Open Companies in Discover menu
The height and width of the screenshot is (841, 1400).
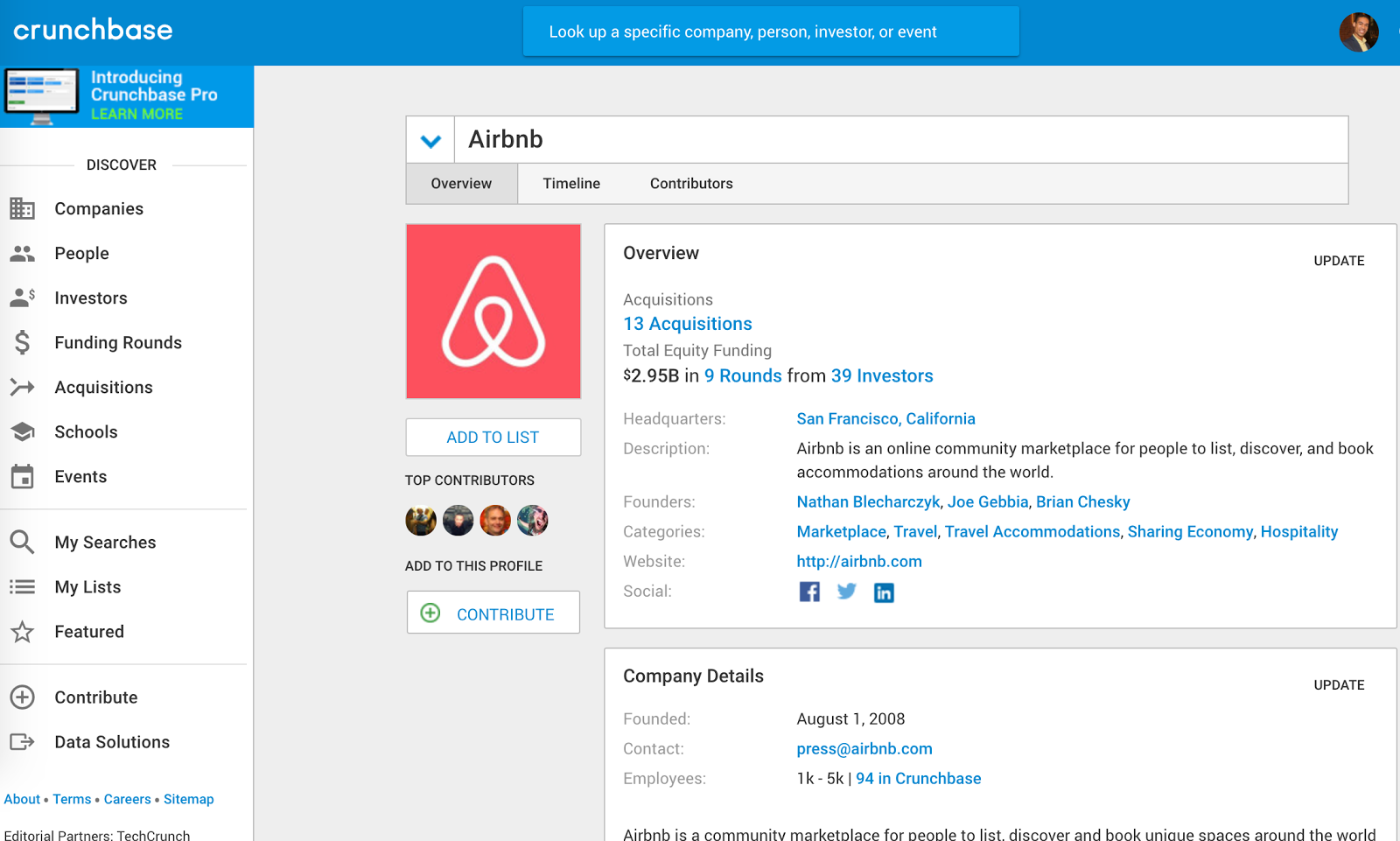[99, 208]
